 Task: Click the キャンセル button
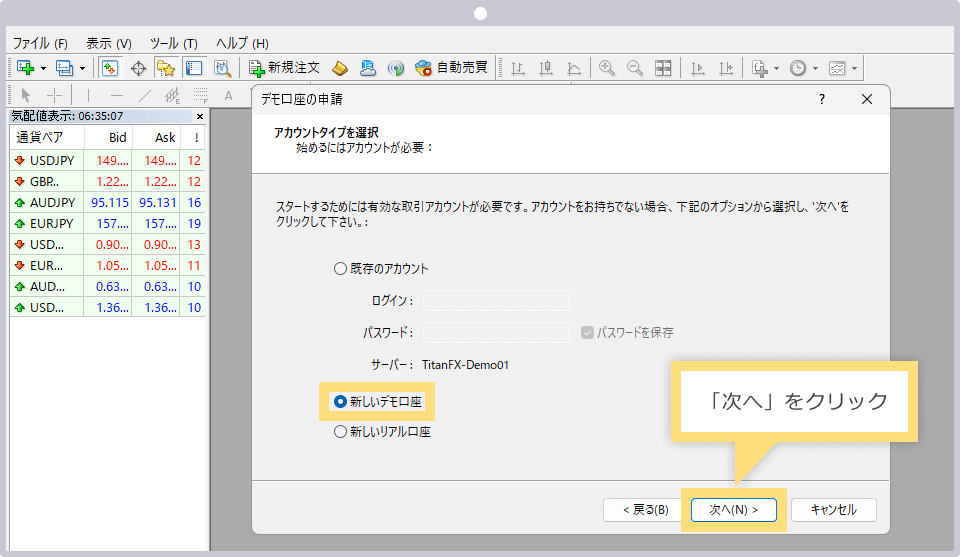point(833,509)
